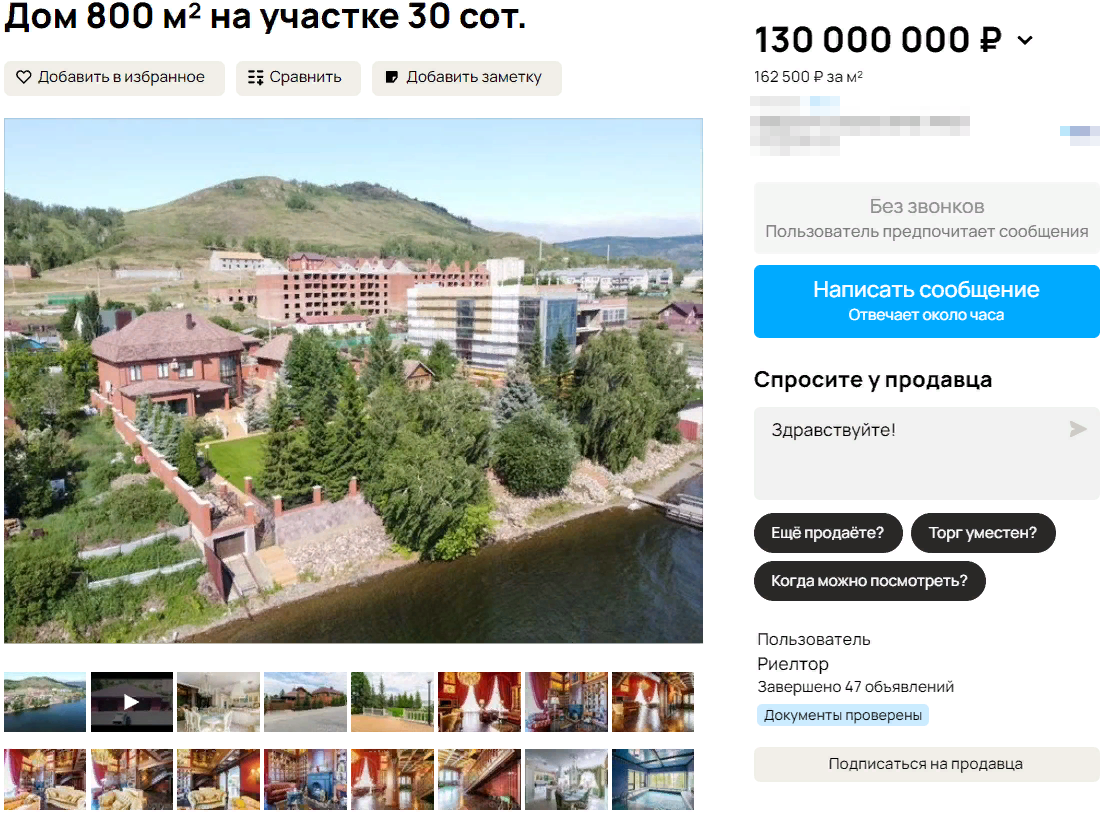Click the Документы проверены badge

point(843,715)
